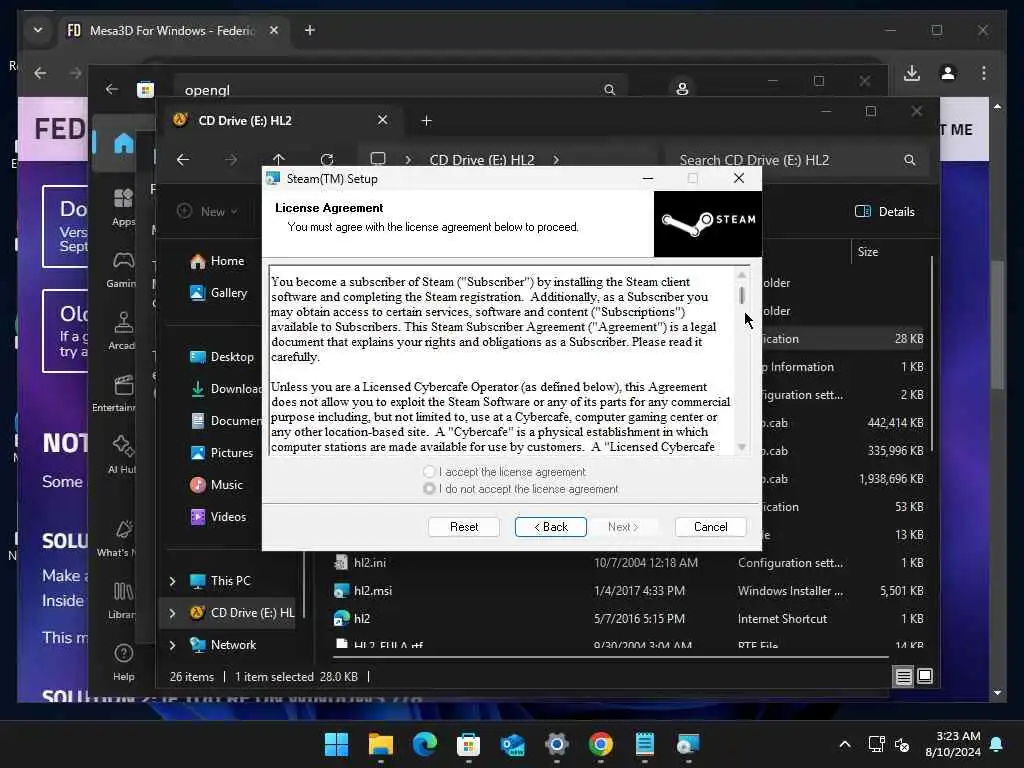Expand the This PC tree node
1024x768 pixels.
point(172,581)
